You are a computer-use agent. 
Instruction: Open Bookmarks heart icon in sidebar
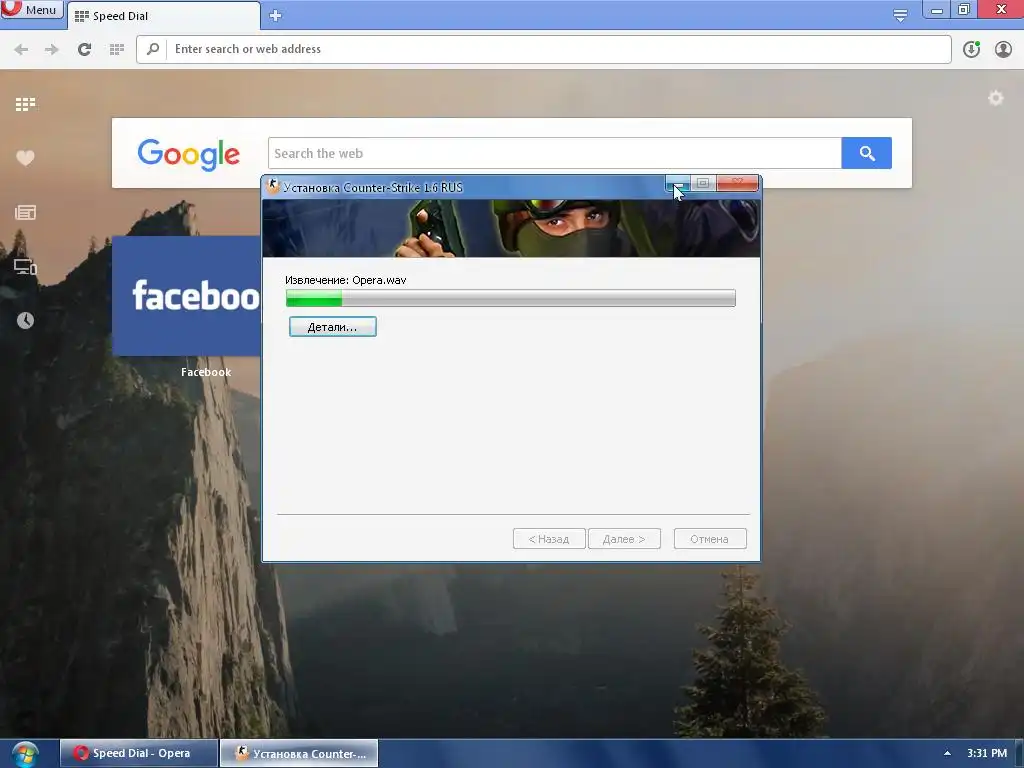25,158
